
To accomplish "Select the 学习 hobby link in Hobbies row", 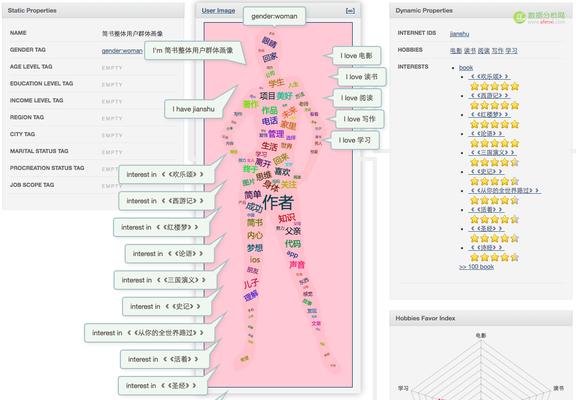I will click(x=511, y=51).
